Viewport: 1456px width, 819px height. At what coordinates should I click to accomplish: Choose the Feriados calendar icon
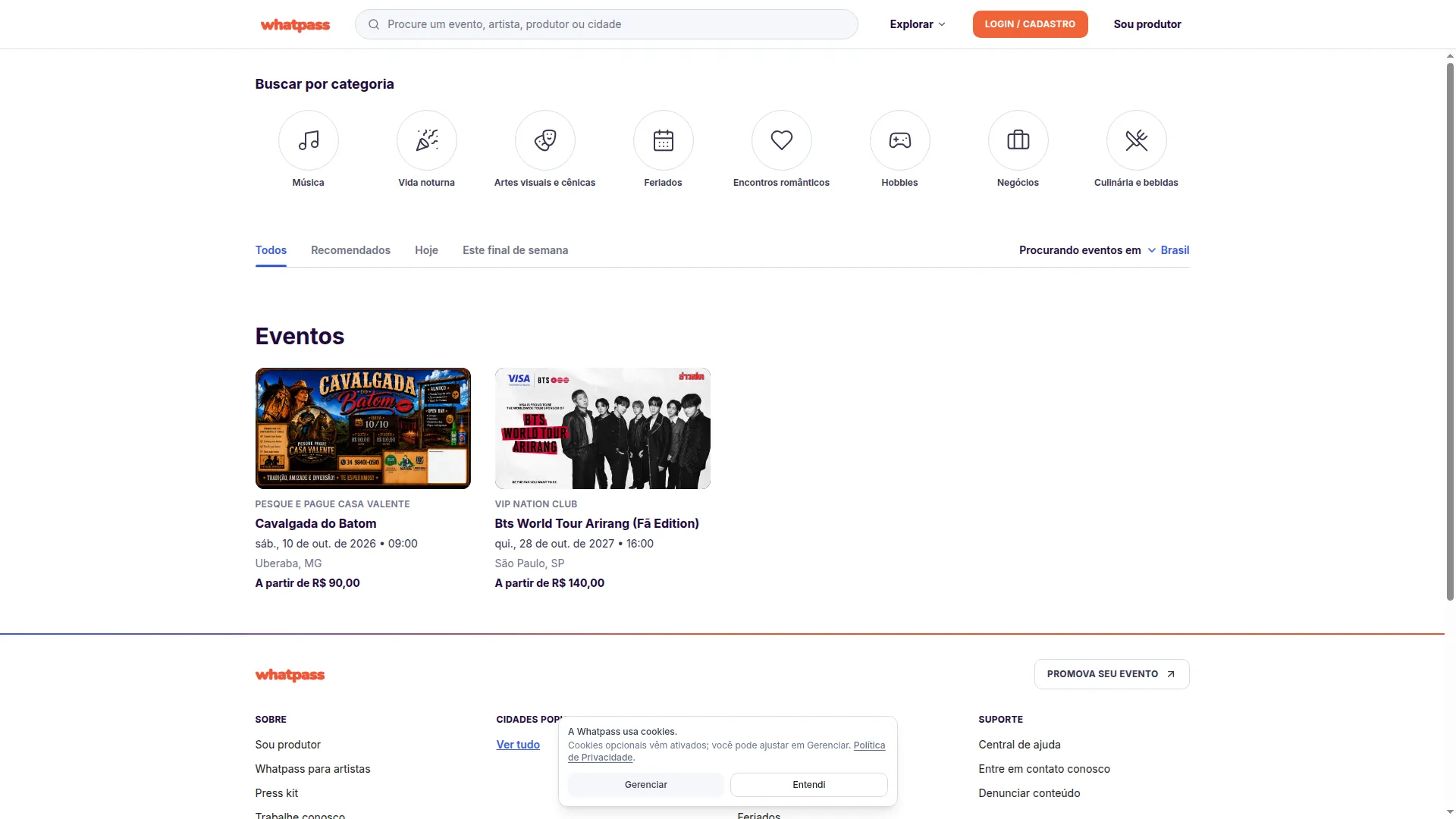tap(663, 140)
